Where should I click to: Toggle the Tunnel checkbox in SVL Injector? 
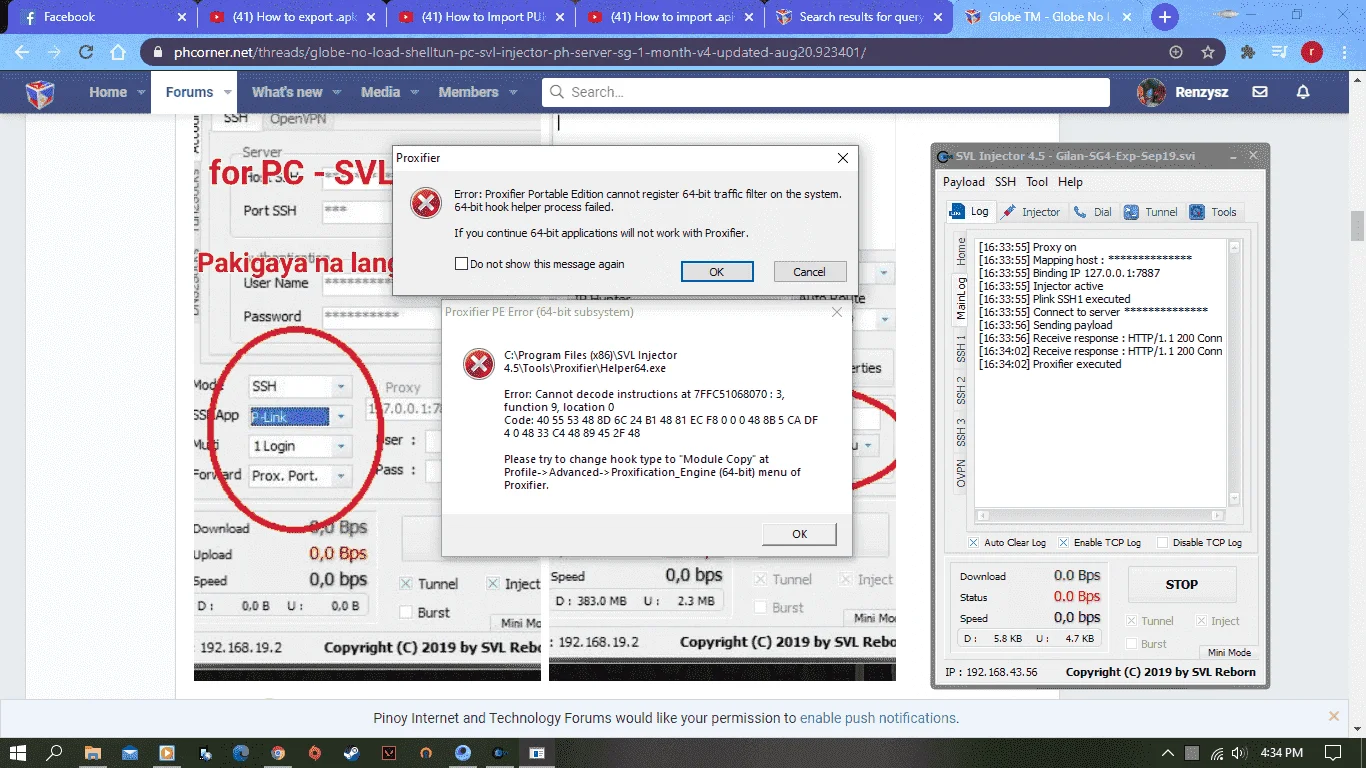tap(1132, 621)
